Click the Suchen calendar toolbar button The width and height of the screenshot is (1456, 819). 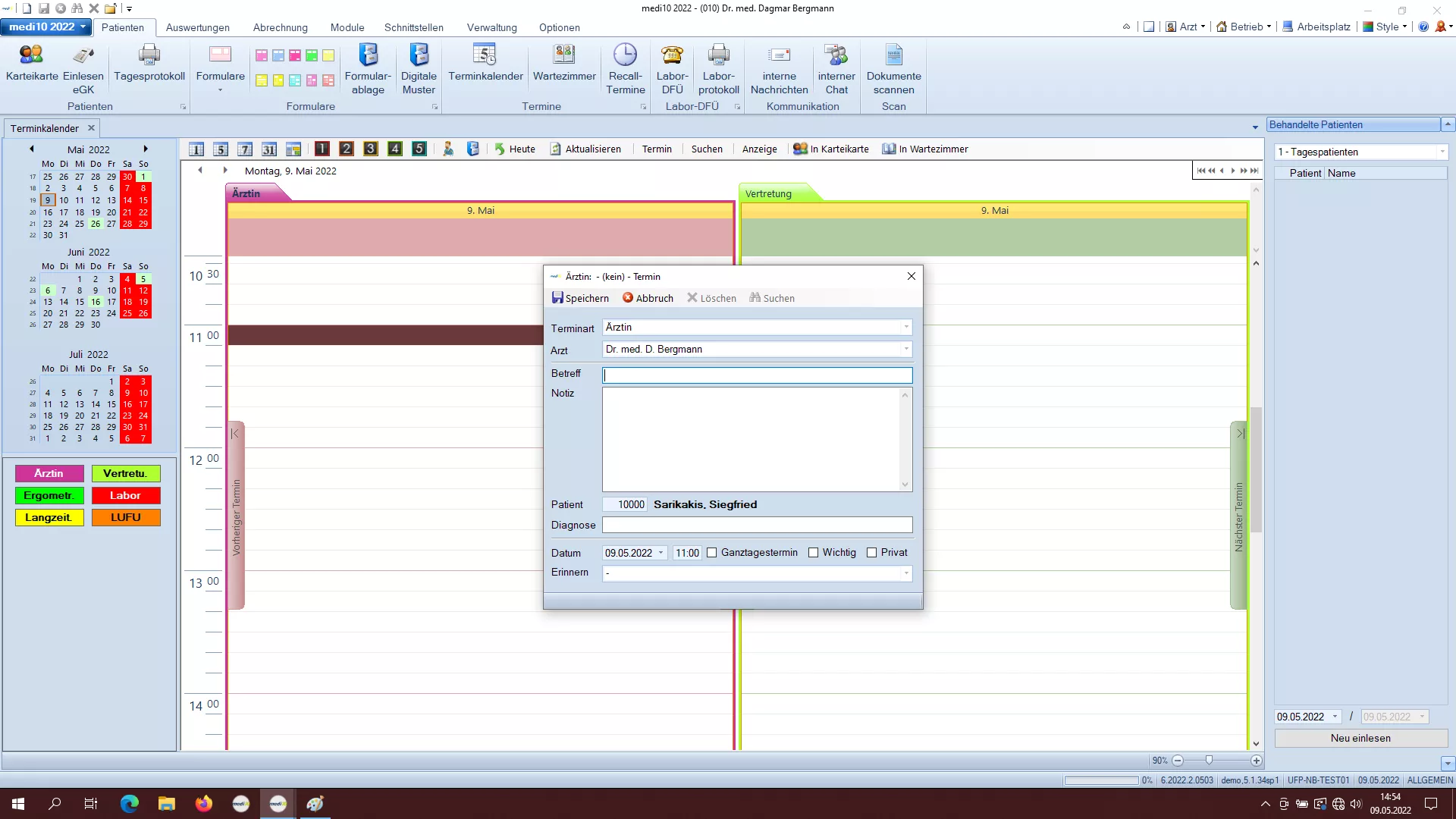point(707,149)
